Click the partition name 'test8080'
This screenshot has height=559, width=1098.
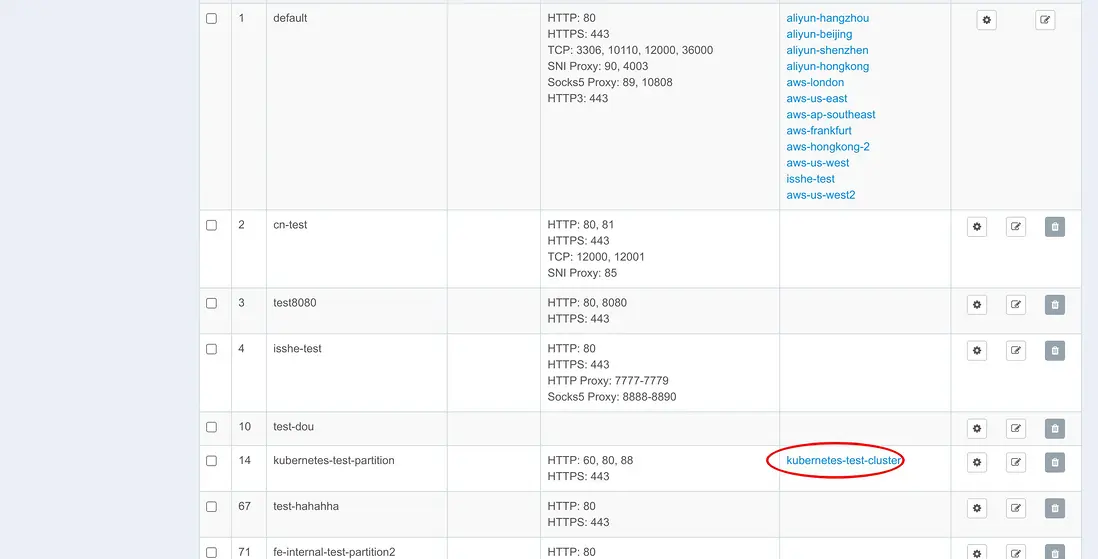click(294, 303)
